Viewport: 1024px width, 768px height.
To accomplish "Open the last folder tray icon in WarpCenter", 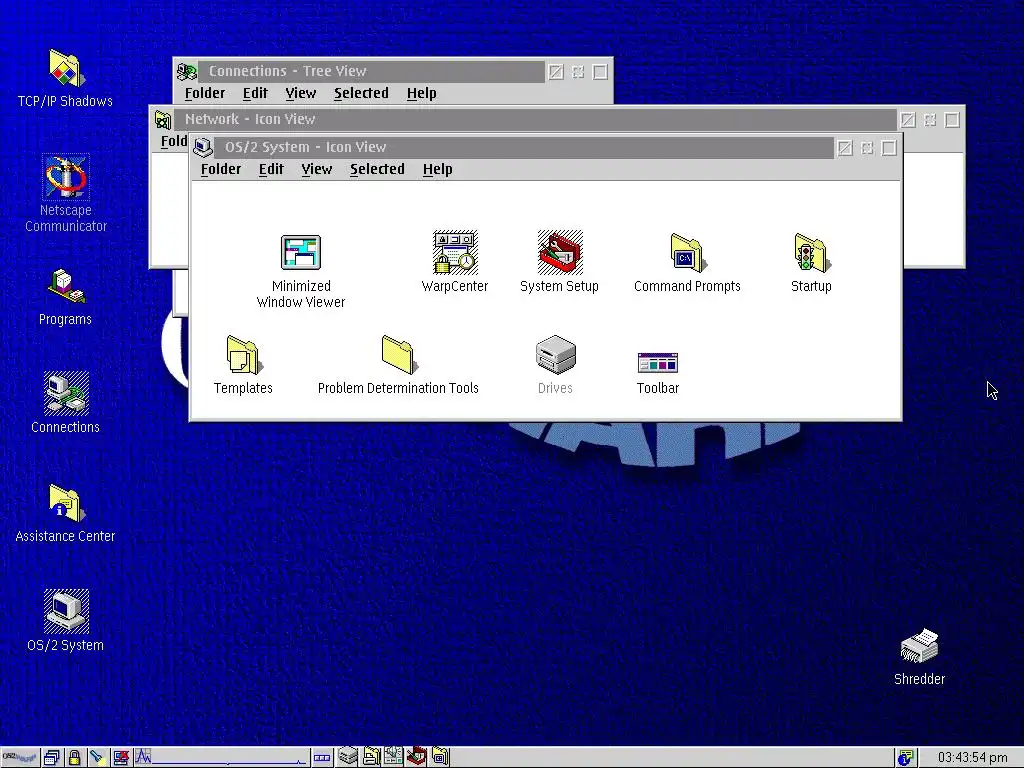I will click(440, 756).
